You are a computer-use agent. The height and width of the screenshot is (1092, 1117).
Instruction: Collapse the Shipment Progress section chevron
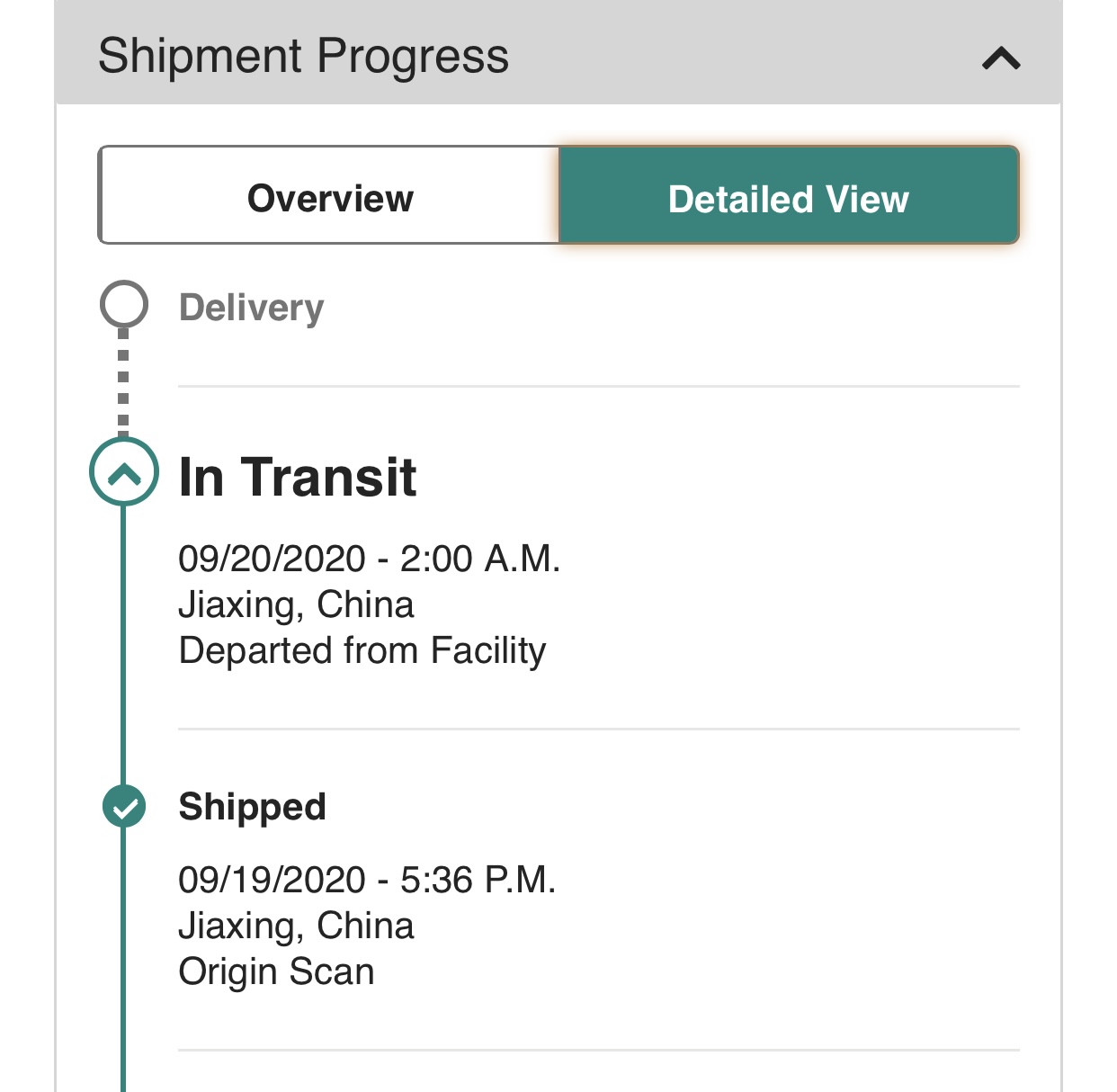coord(1001,59)
